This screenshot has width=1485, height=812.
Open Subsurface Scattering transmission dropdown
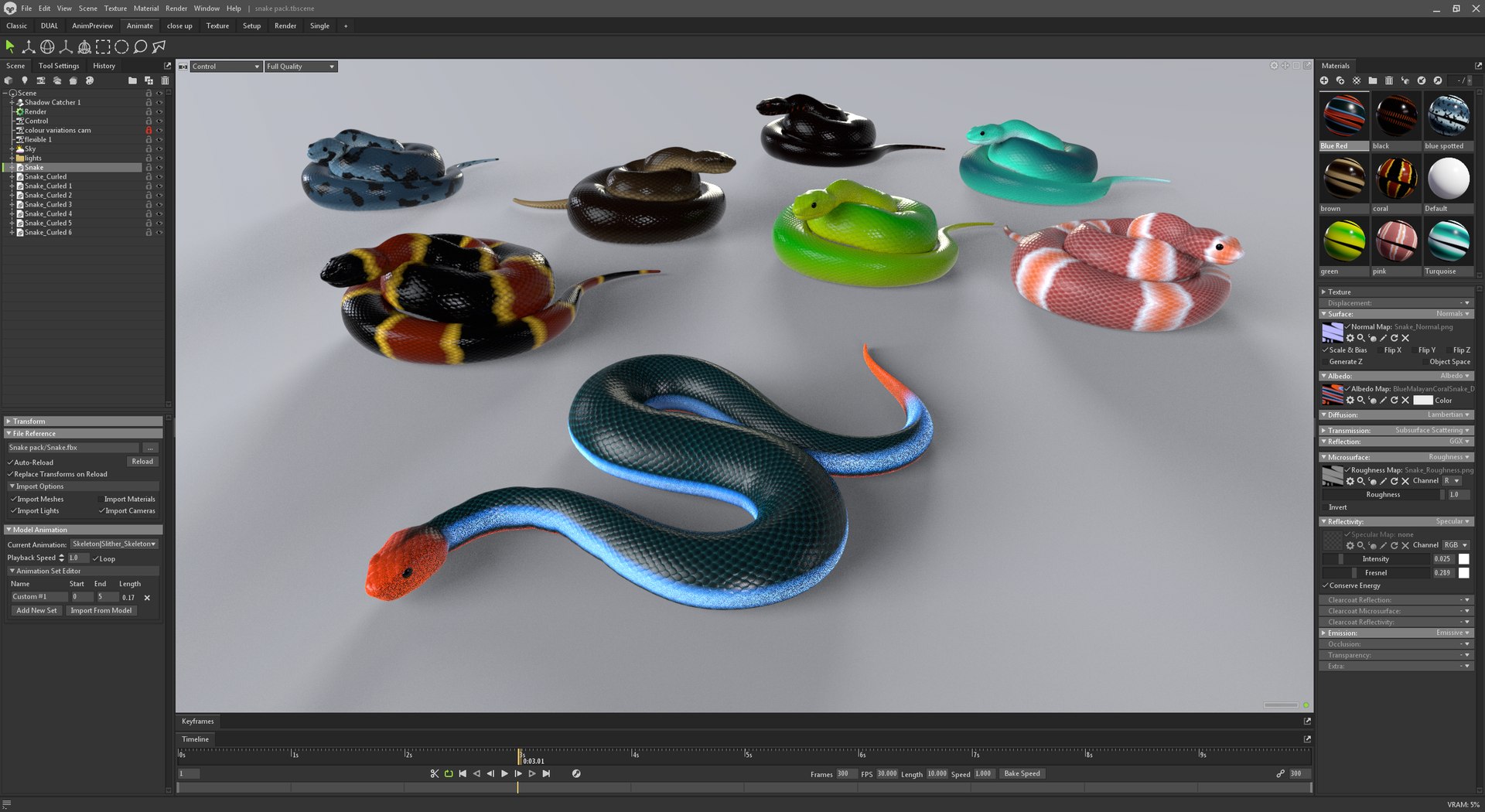(1432, 431)
